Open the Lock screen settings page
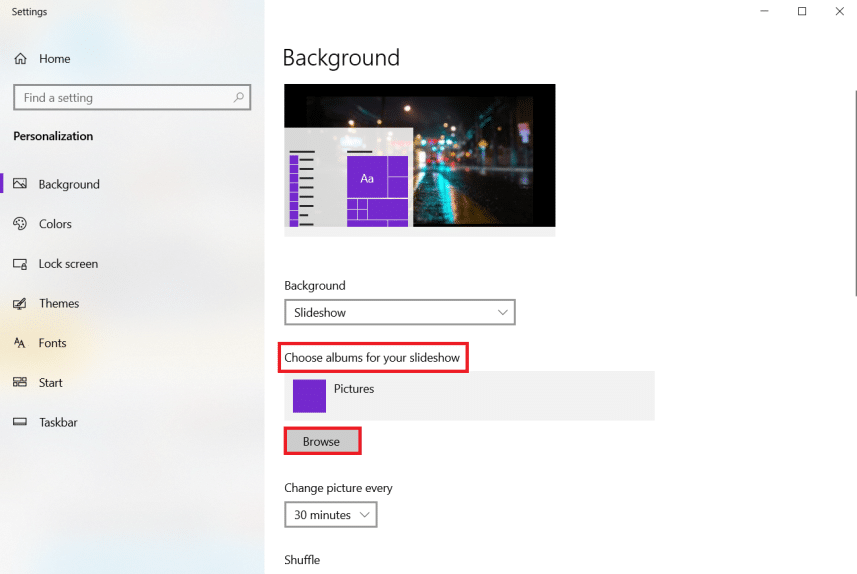857x574 pixels. [68, 264]
